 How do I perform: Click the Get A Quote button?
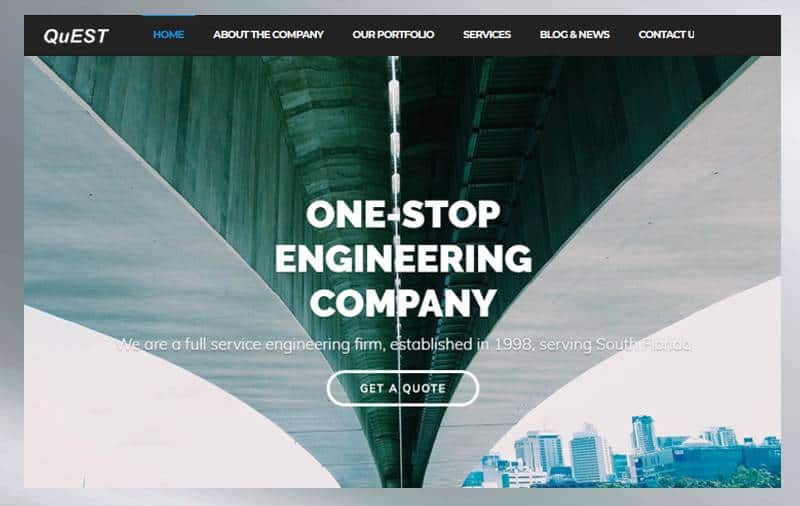[x=403, y=388]
